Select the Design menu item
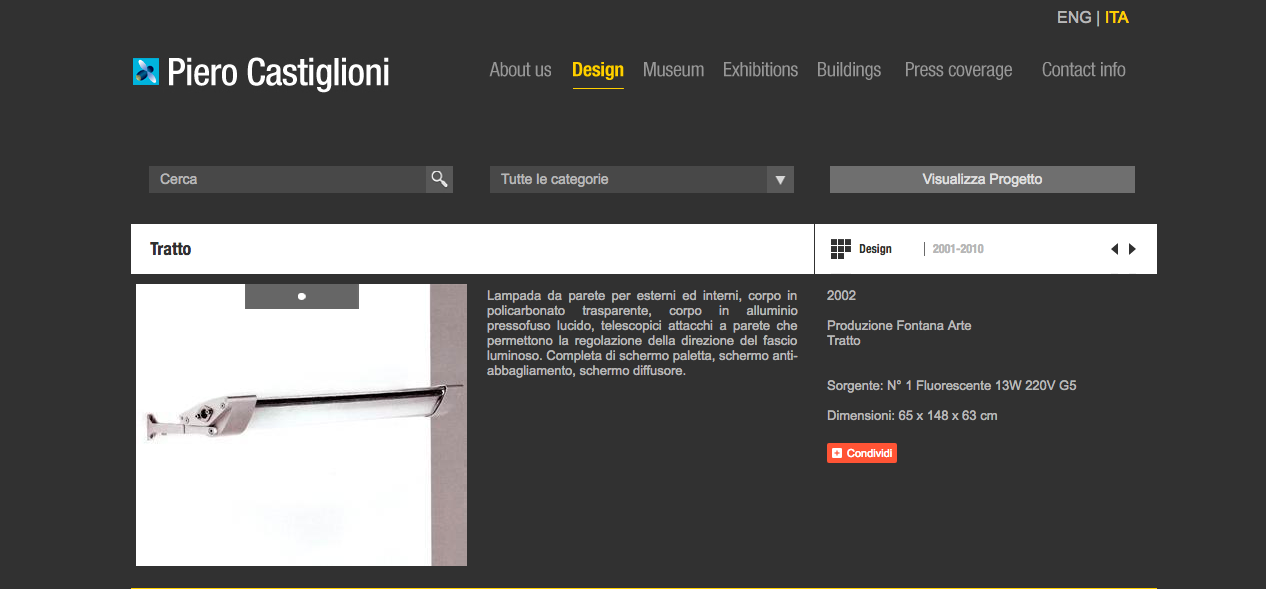1266x589 pixels. click(598, 70)
